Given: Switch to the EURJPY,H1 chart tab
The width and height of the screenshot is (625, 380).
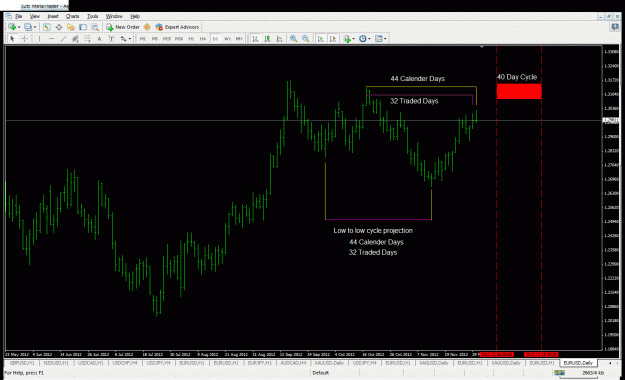Looking at the screenshot, I should (260, 363).
